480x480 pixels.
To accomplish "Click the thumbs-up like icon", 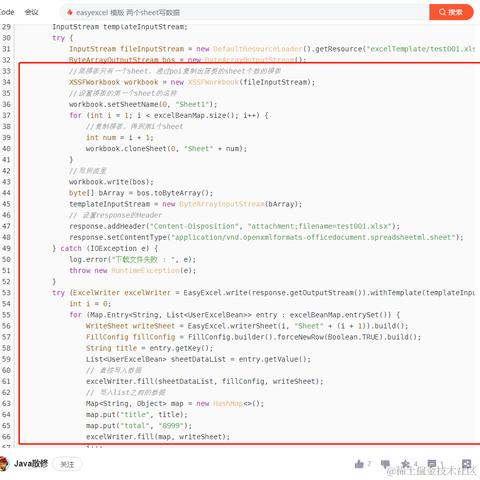I will coord(359,464).
